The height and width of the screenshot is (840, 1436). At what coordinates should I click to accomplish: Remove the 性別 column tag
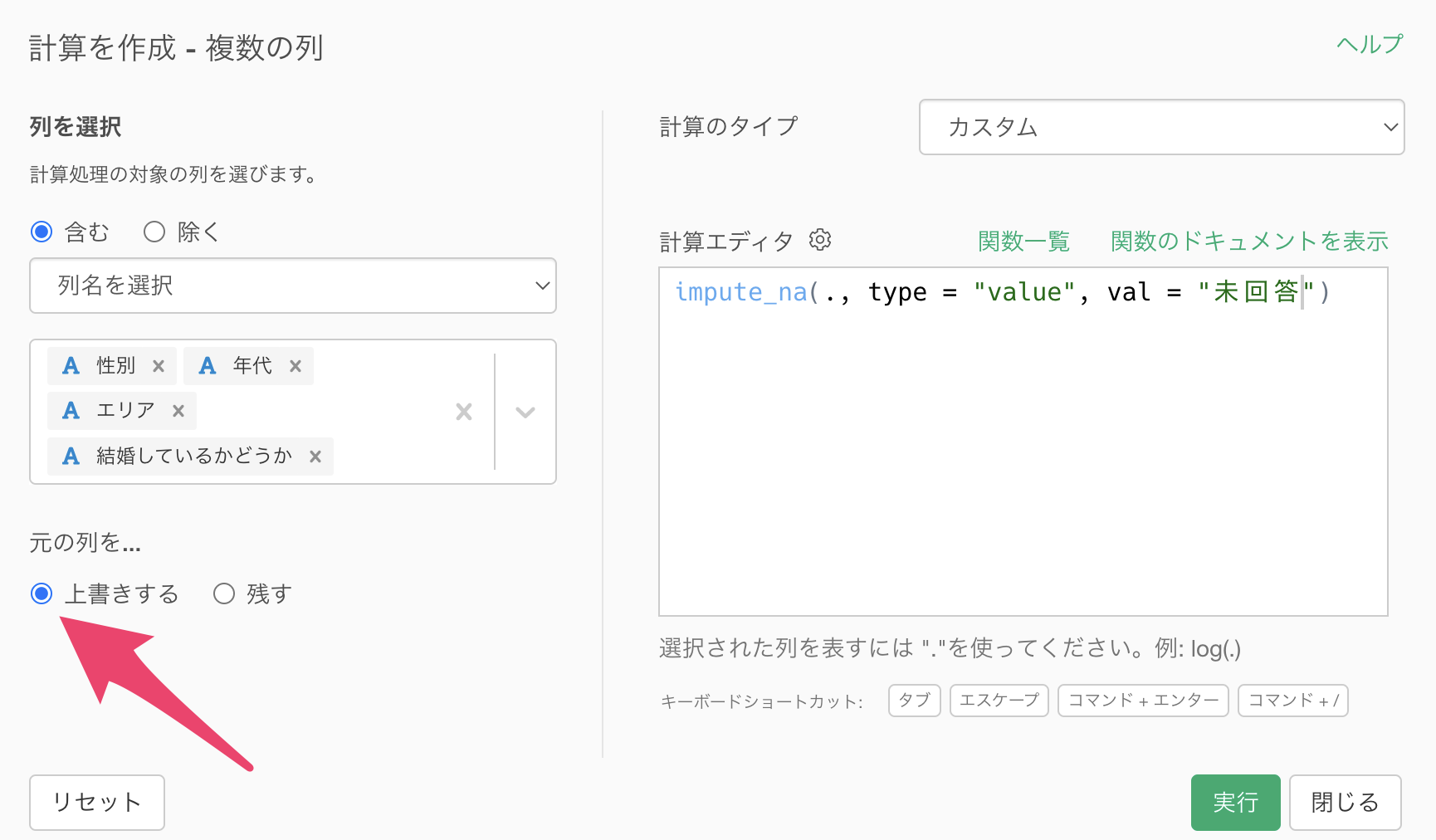(x=159, y=366)
